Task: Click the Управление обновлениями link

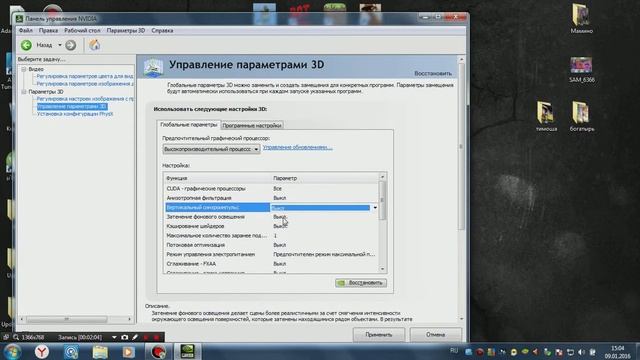Action: click(298, 147)
